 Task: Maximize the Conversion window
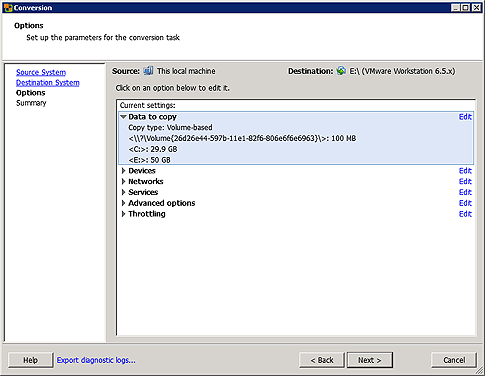click(466, 7)
